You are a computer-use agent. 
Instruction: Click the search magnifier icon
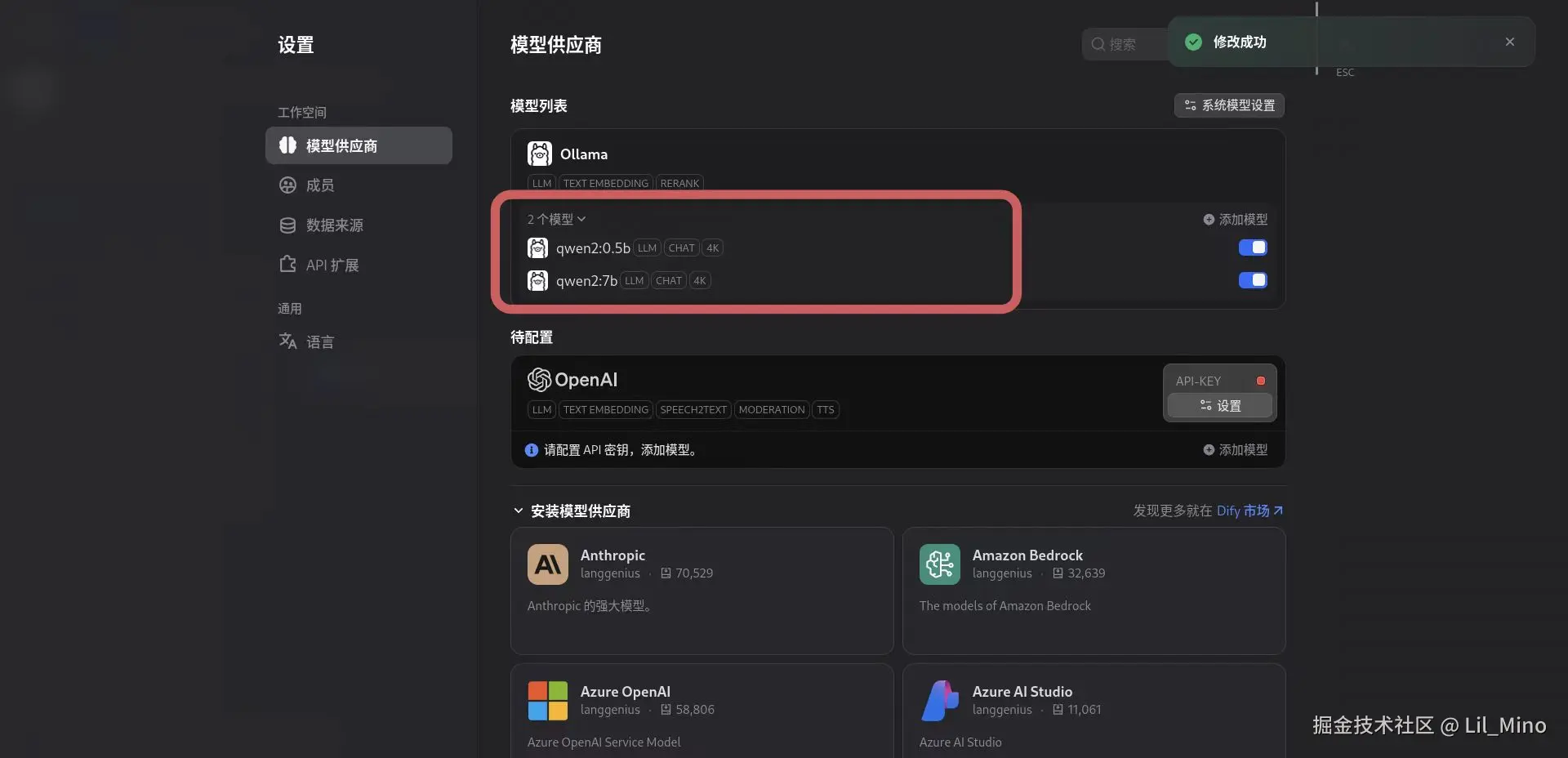1098,44
